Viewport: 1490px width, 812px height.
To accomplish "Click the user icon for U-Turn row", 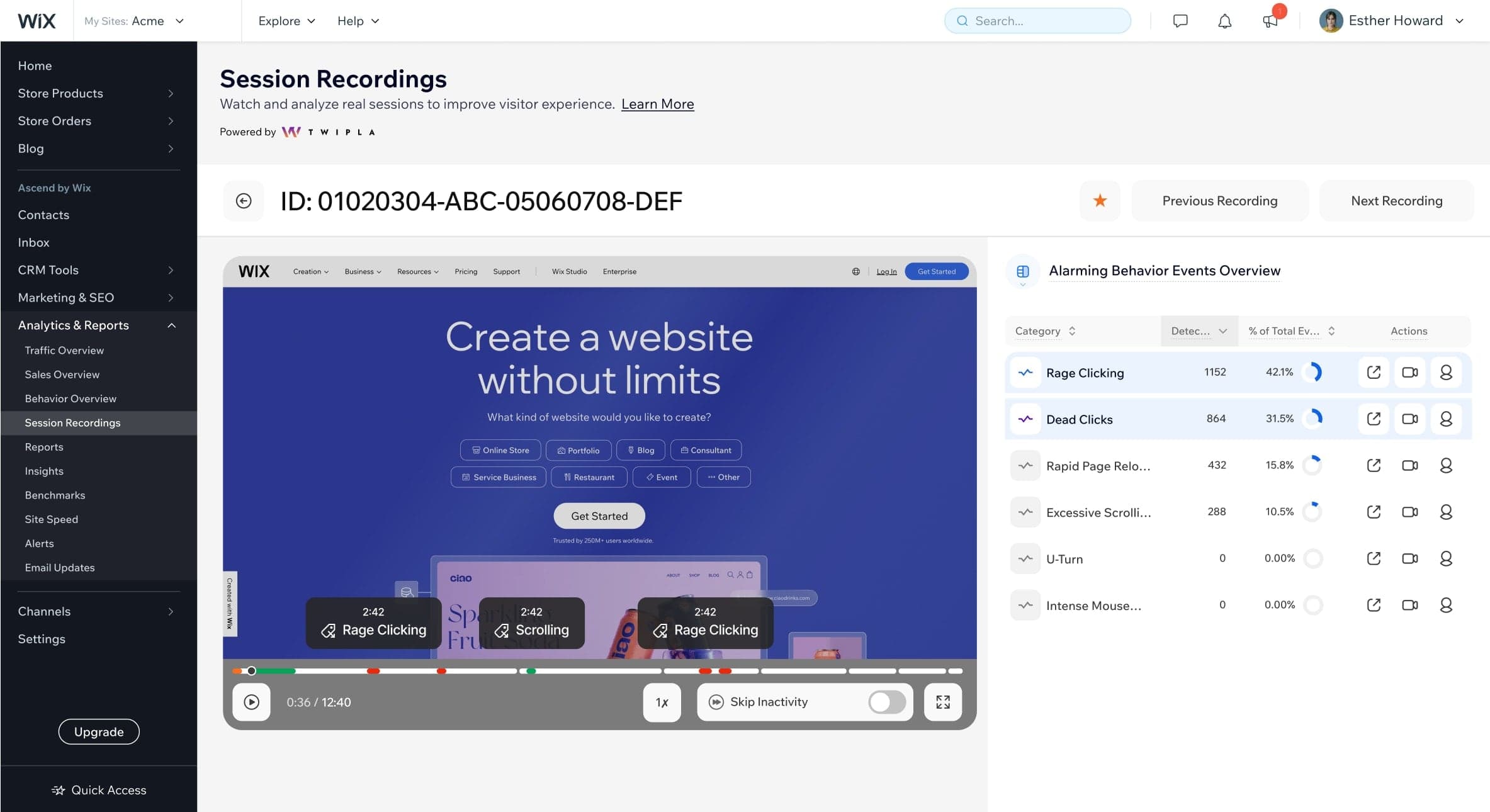I will point(1446,559).
